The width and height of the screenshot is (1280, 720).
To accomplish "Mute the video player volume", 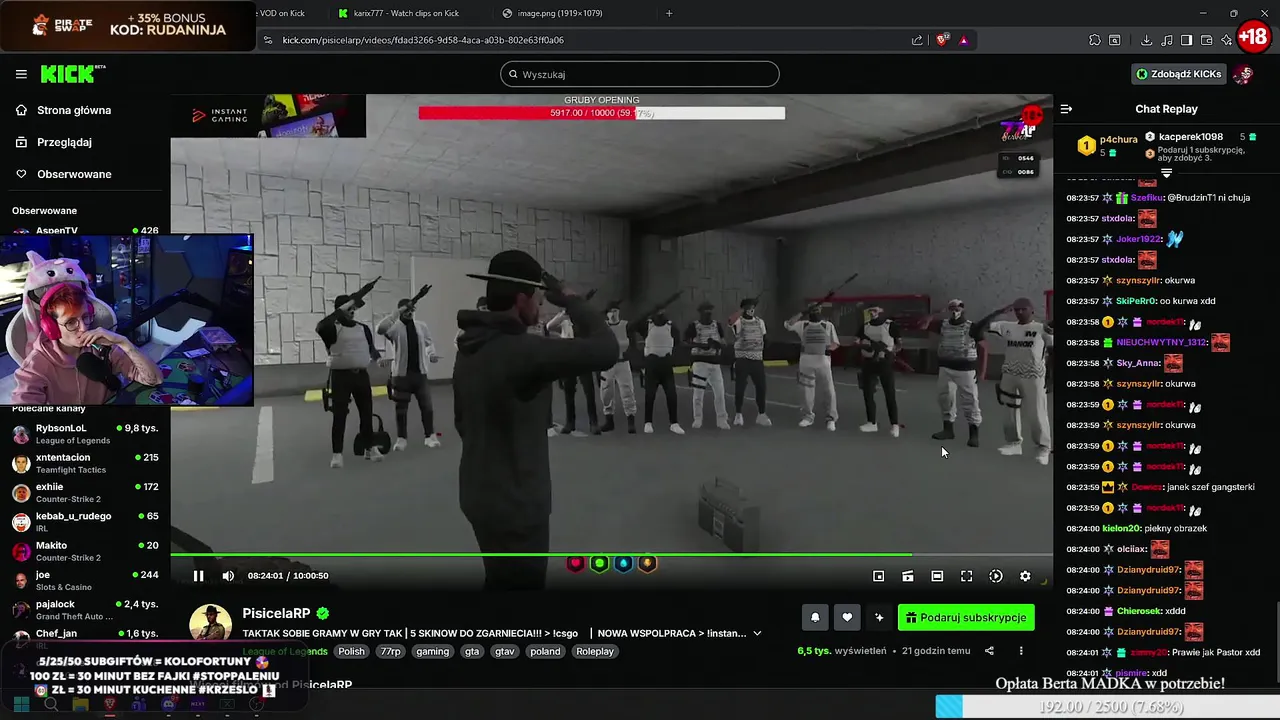I will tap(228, 576).
